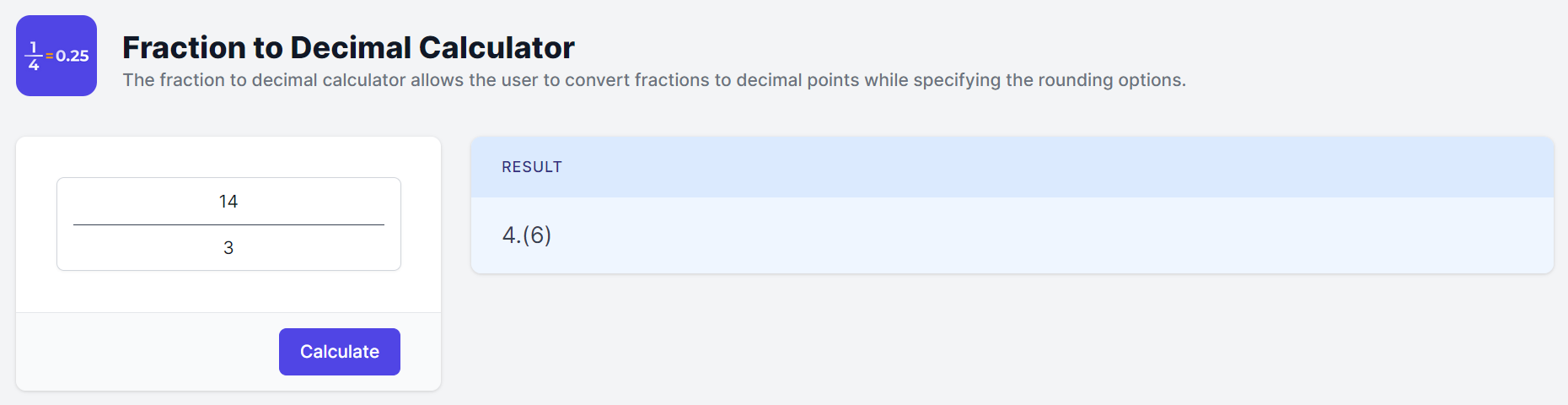The image size is (1568, 405).
Task: Click the 1/4 fraction inside the logo
Action: click(34, 56)
